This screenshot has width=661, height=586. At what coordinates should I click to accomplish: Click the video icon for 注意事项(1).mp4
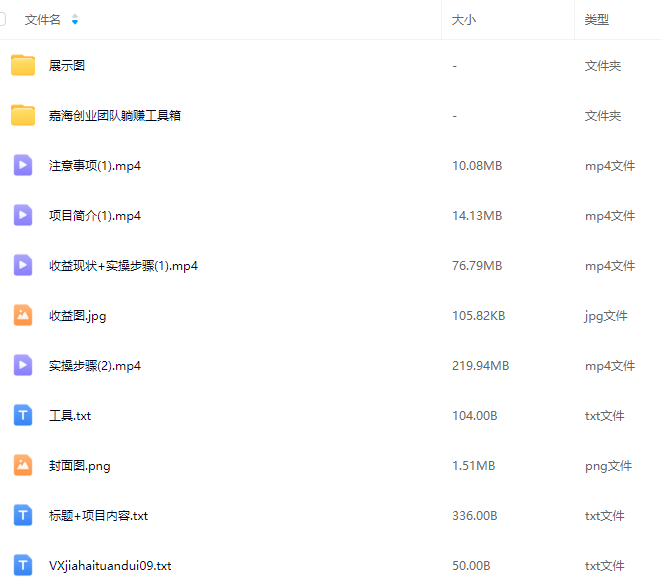23,166
